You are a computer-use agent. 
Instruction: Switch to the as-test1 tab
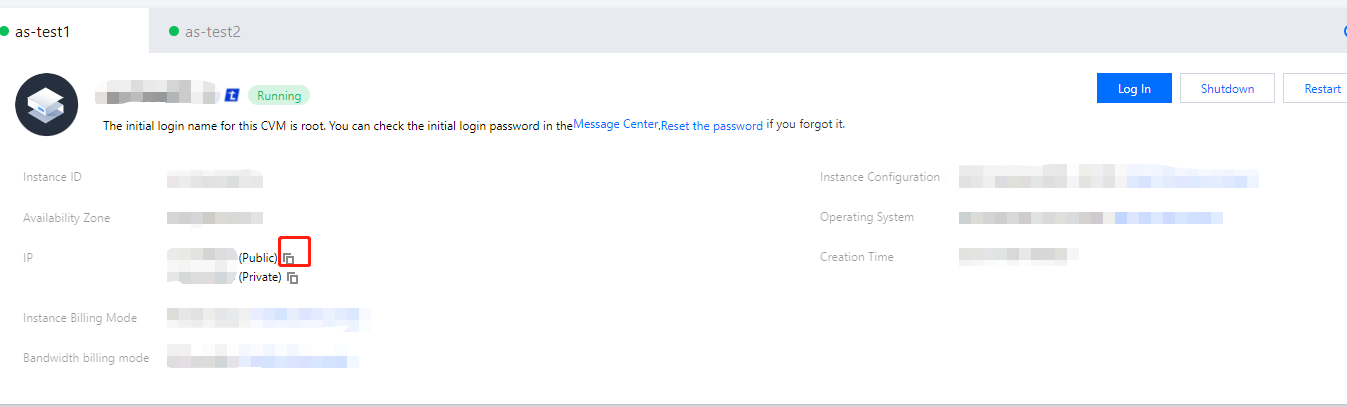tap(43, 32)
